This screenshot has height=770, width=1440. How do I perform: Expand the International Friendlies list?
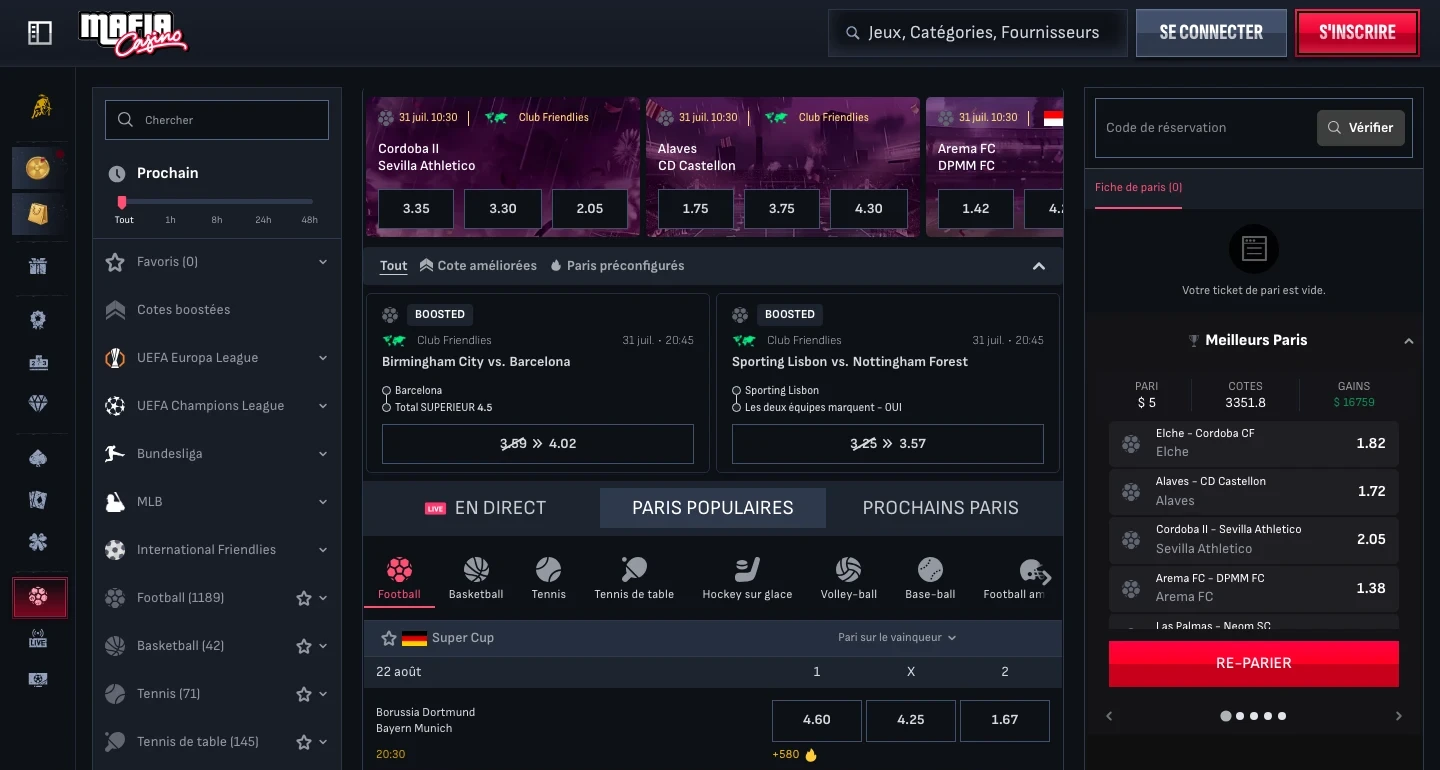323,550
